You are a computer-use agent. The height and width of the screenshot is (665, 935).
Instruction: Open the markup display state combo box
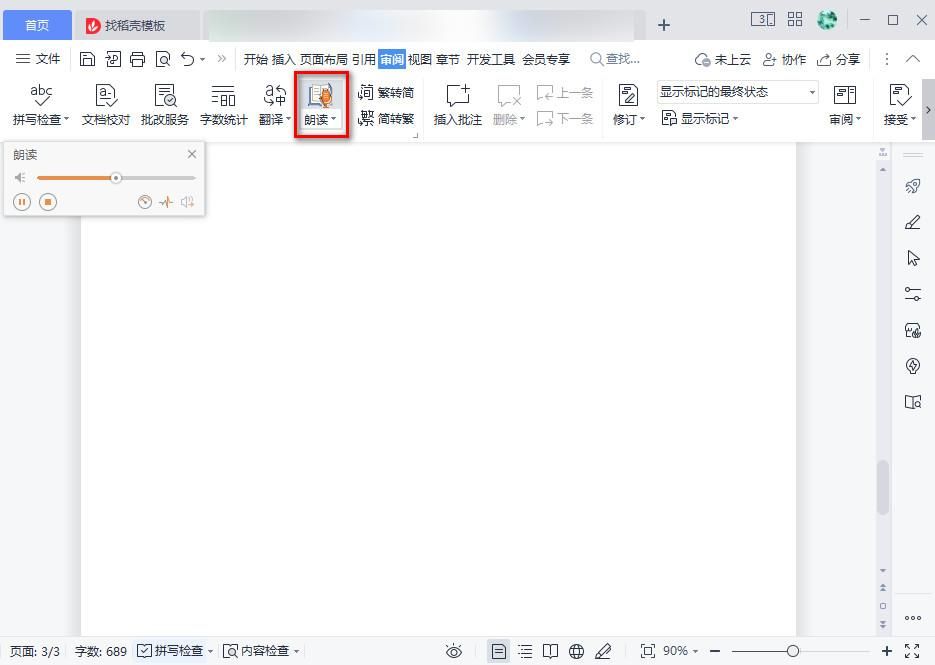737,92
